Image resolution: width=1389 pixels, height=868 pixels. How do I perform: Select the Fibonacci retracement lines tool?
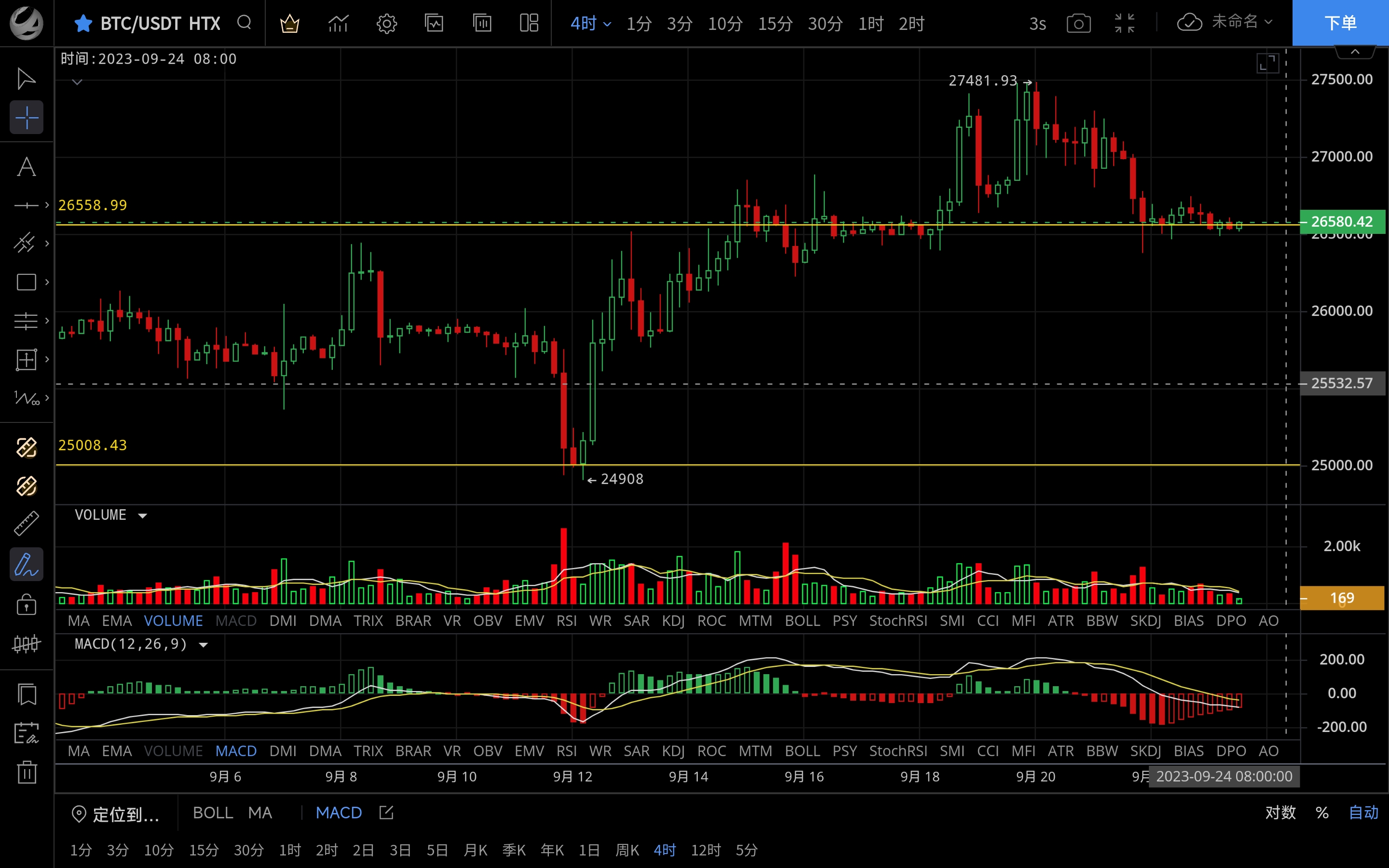(x=27, y=320)
